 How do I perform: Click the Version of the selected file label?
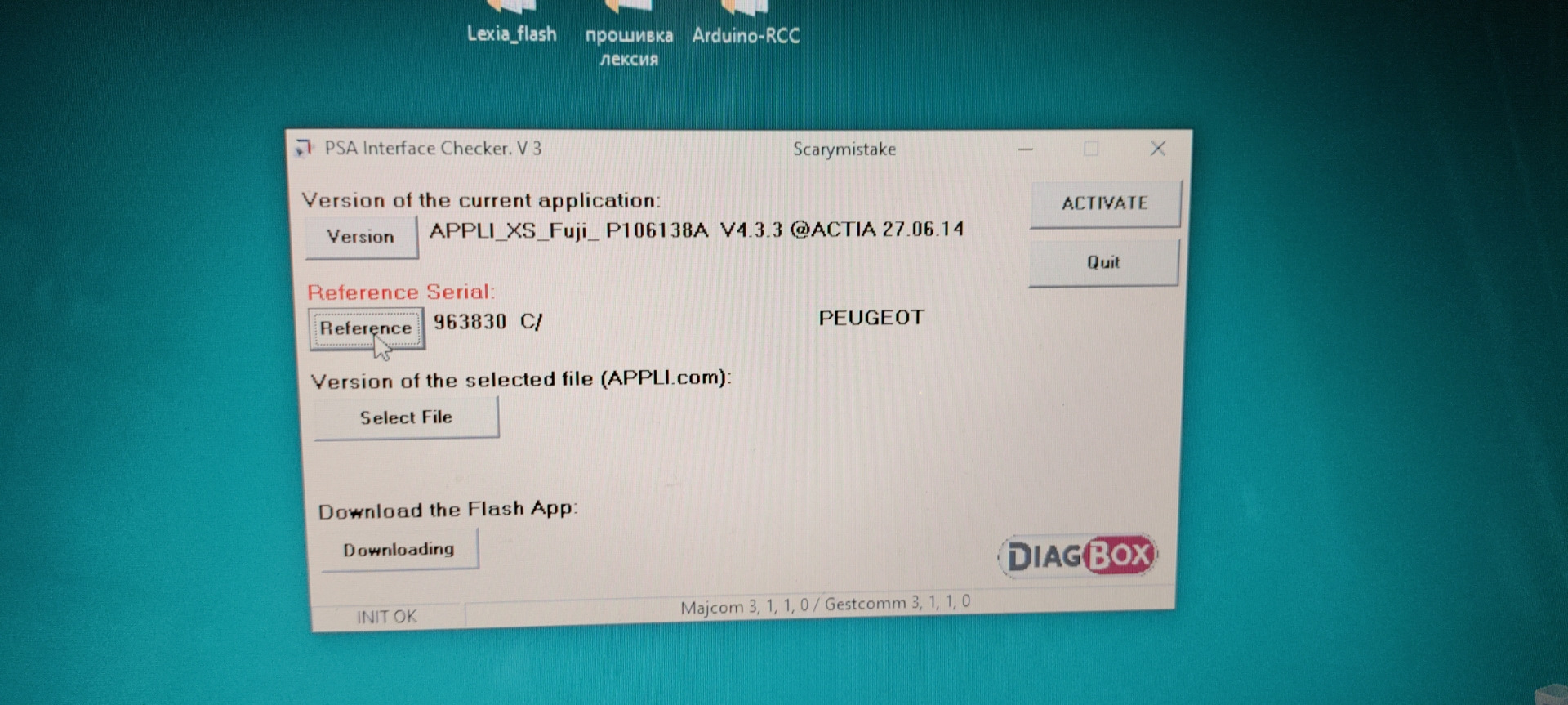521,380
